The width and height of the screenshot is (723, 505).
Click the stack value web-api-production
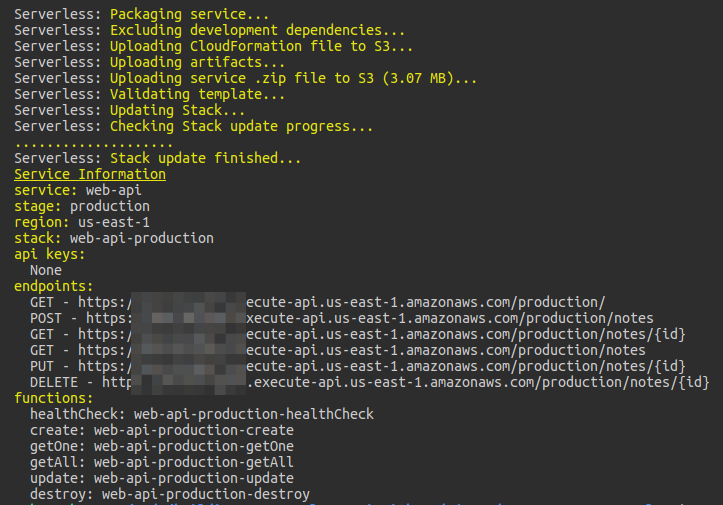tap(141, 238)
